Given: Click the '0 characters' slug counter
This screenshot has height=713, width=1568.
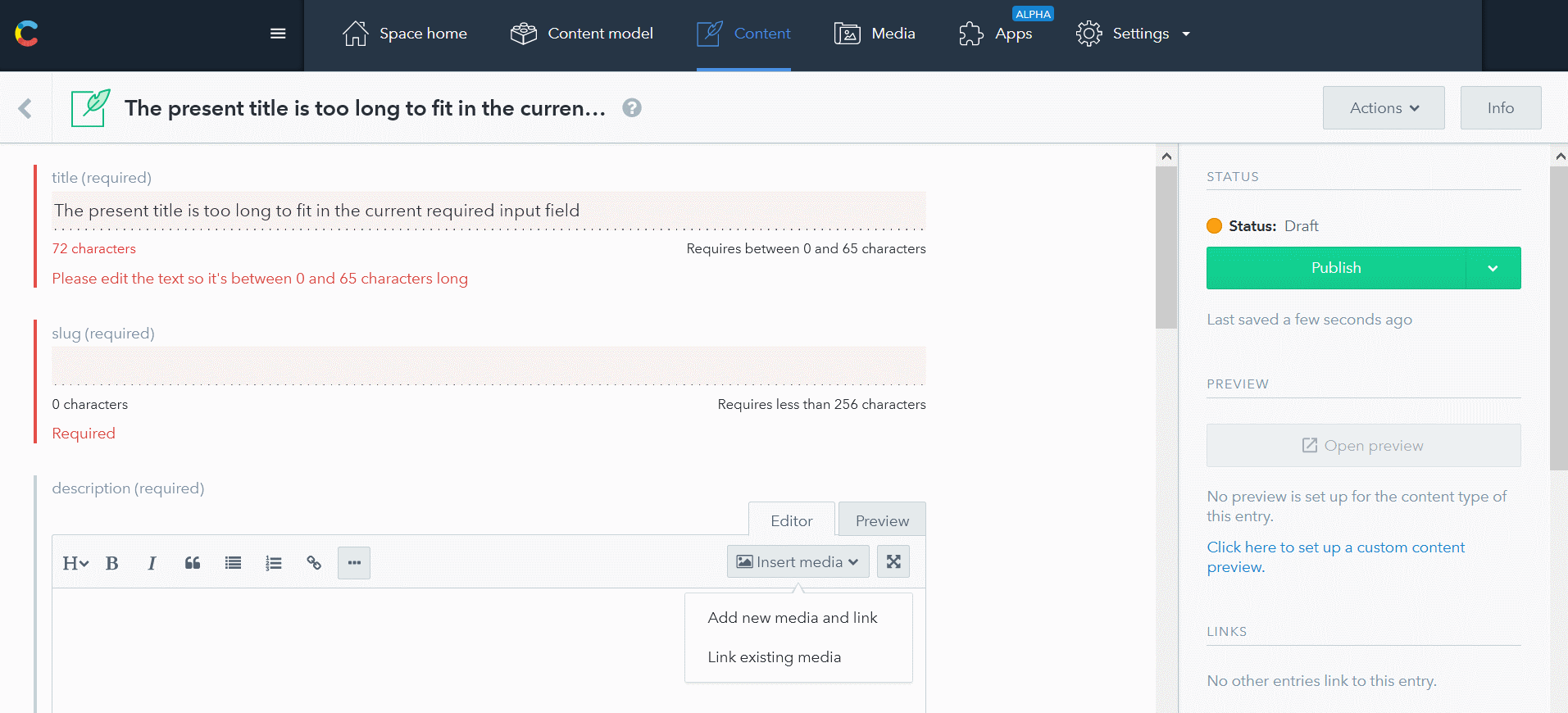Looking at the screenshot, I should coord(90,405).
